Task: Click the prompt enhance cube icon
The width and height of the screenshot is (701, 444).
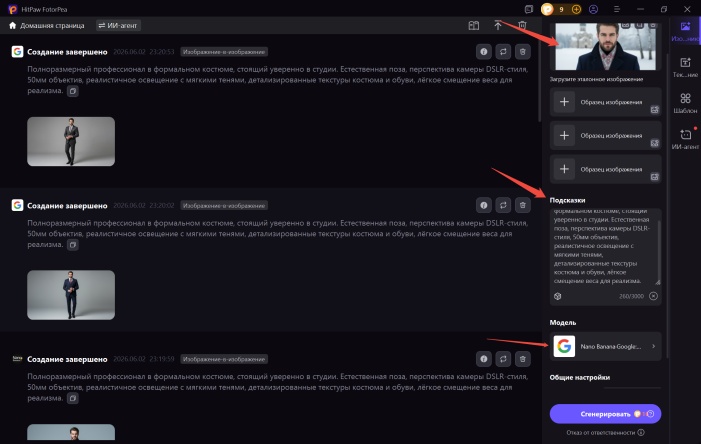Action: click(x=557, y=296)
